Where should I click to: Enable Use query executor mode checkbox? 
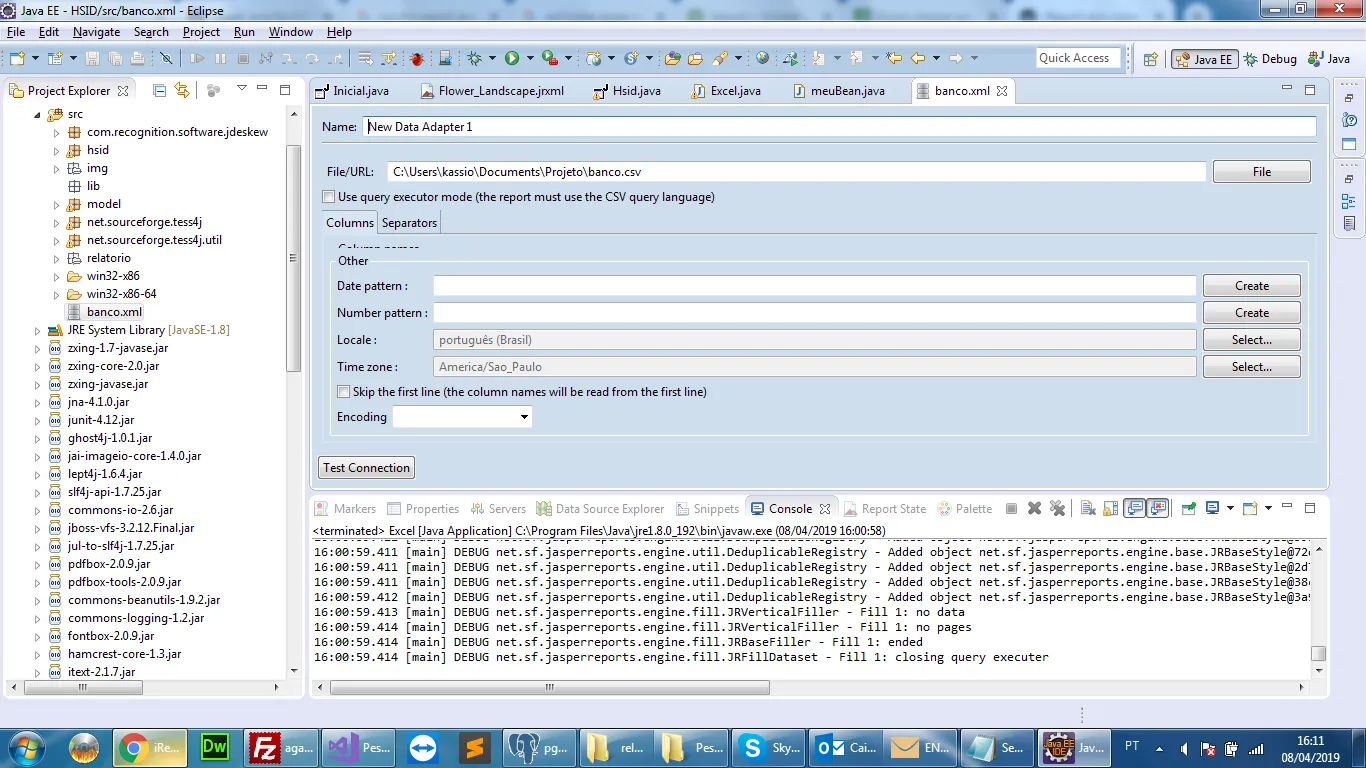coord(329,197)
